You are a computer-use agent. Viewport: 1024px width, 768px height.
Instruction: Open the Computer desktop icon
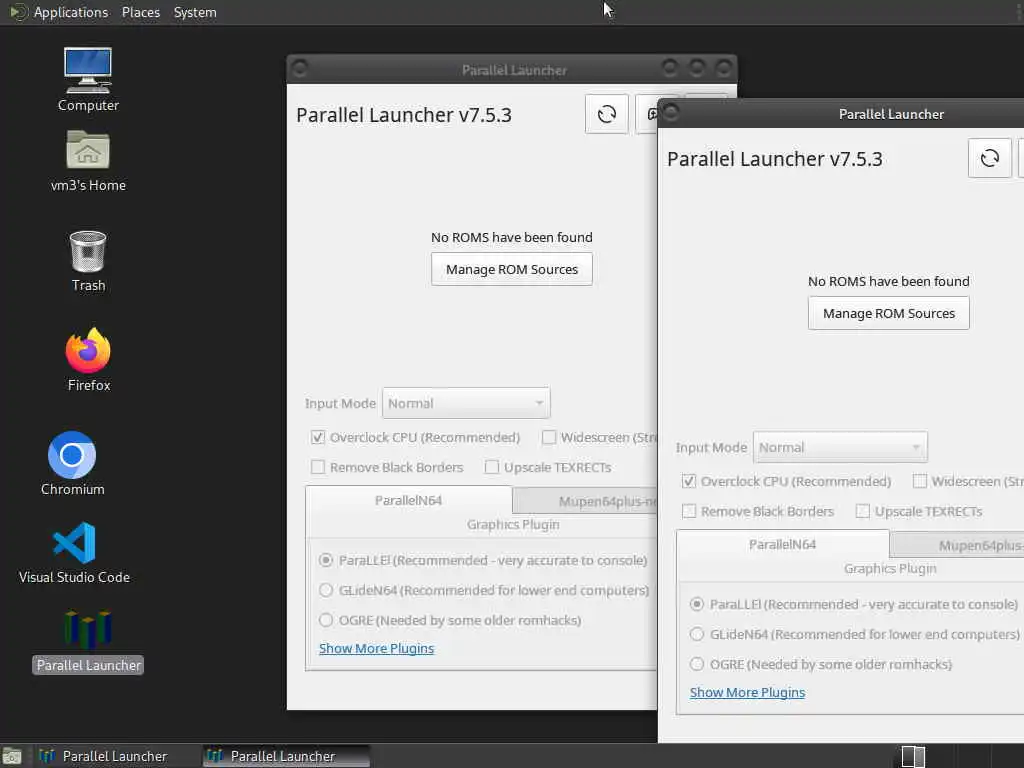[88, 80]
